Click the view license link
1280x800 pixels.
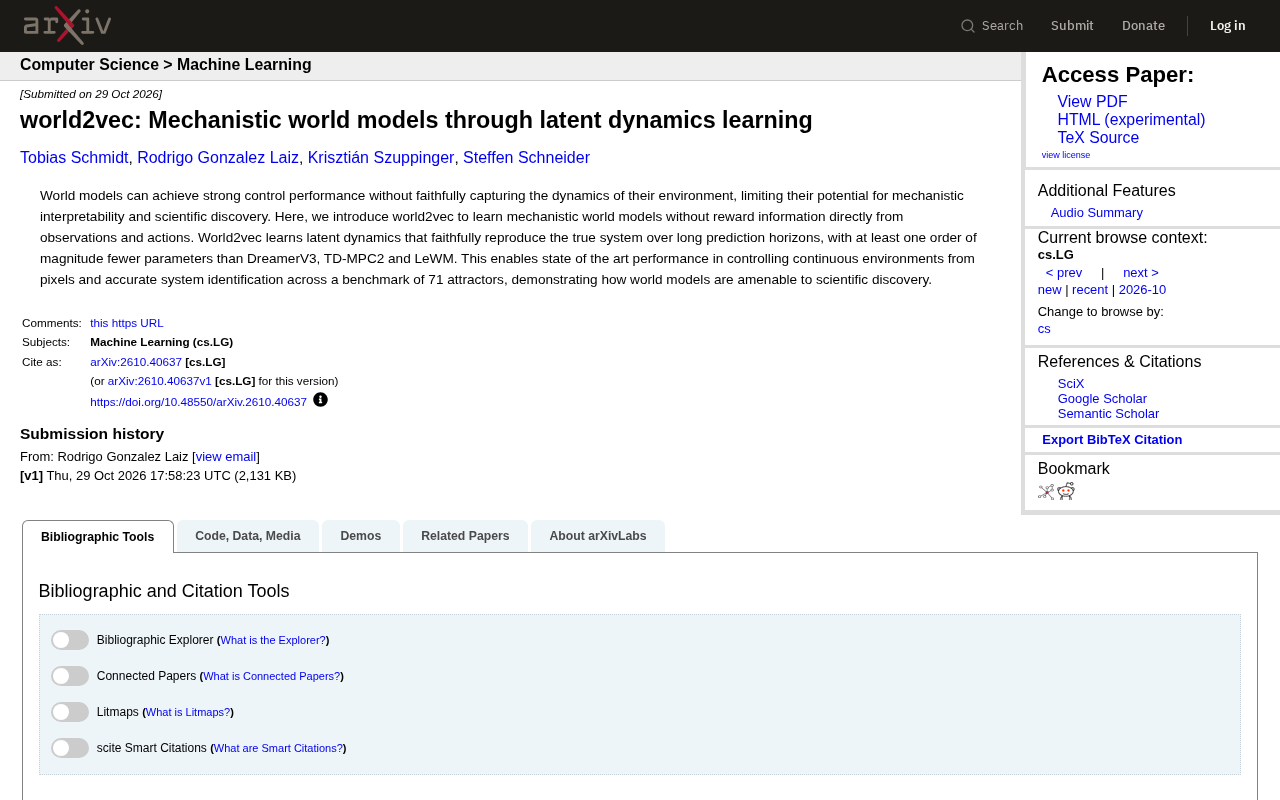(x=1066, y=155)
